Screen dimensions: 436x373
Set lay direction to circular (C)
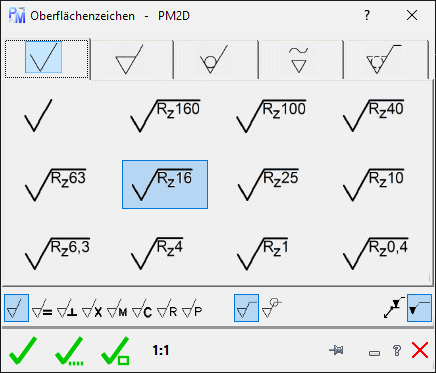[142, 308]
